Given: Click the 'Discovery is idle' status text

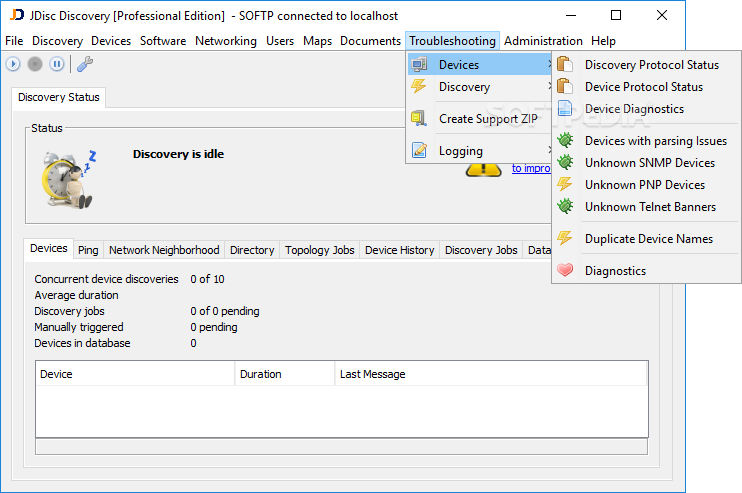Looking at the screenshot, I should click(x=178, y=154).
